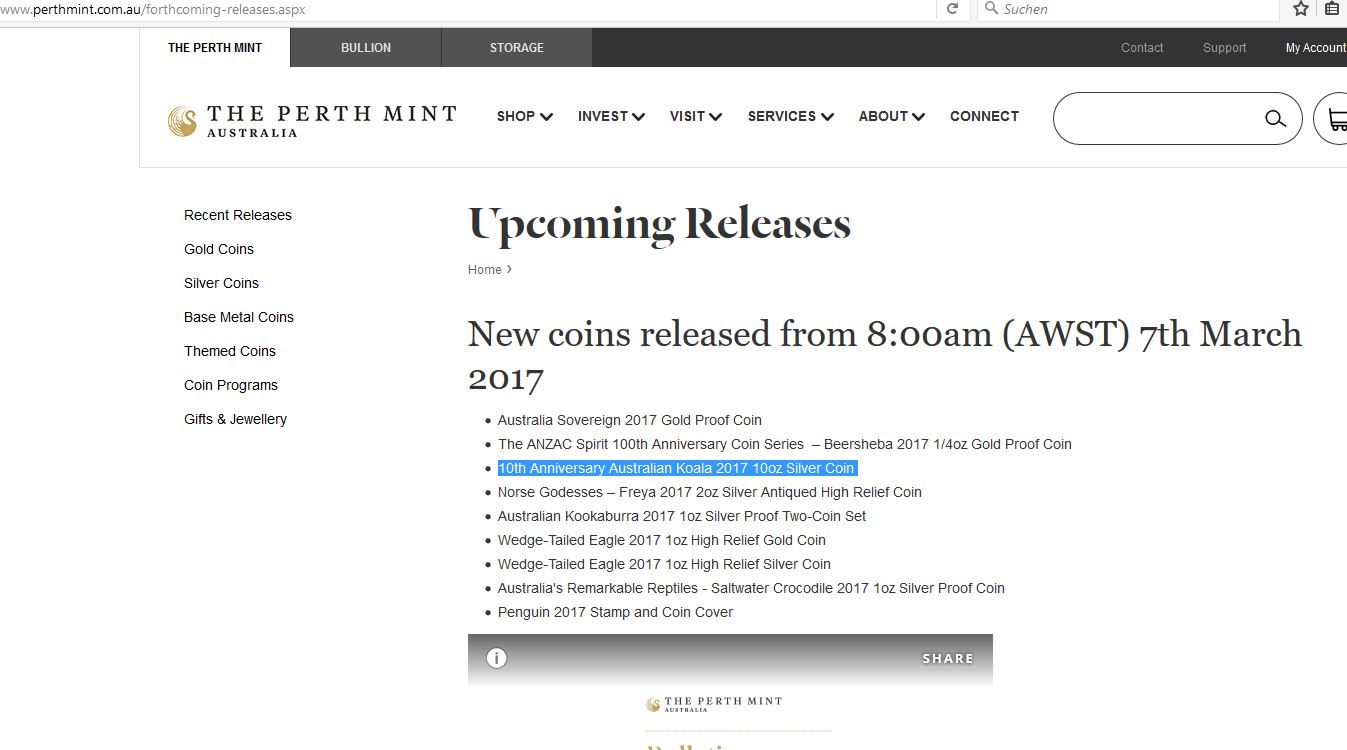
Task: Open Themed Coins sidebar link
Action: (x=230, y=351)
